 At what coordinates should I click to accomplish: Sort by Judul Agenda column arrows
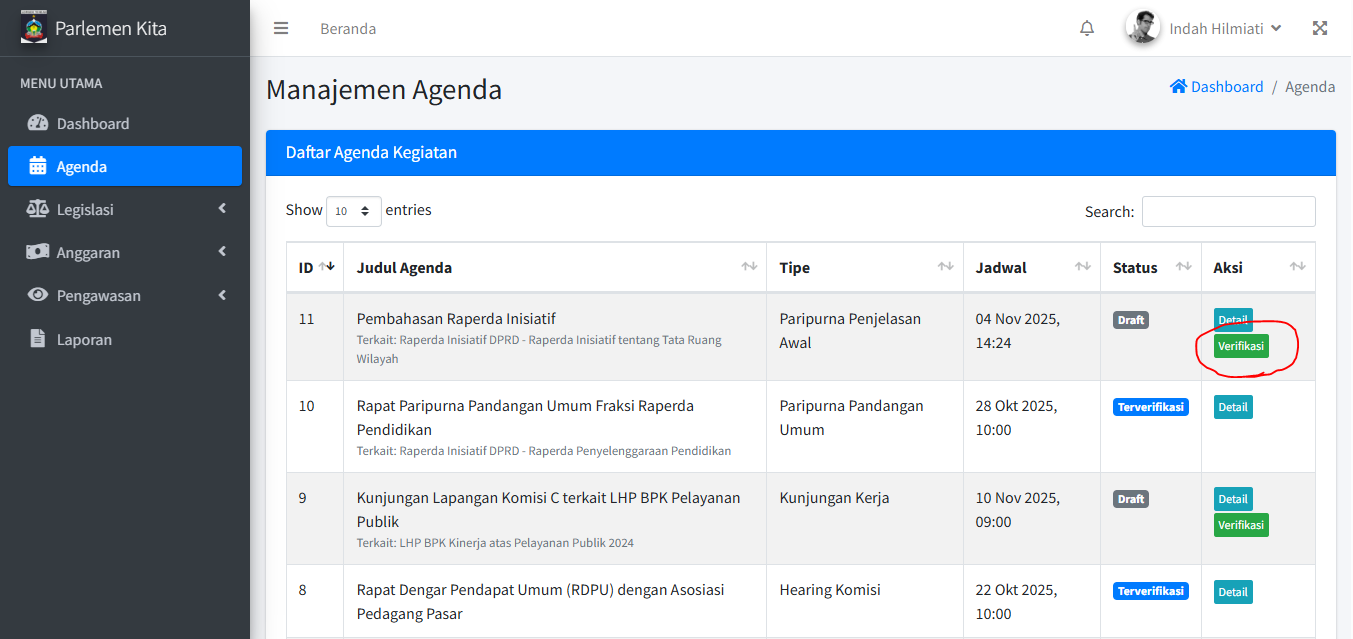click(x=749, y=267)
